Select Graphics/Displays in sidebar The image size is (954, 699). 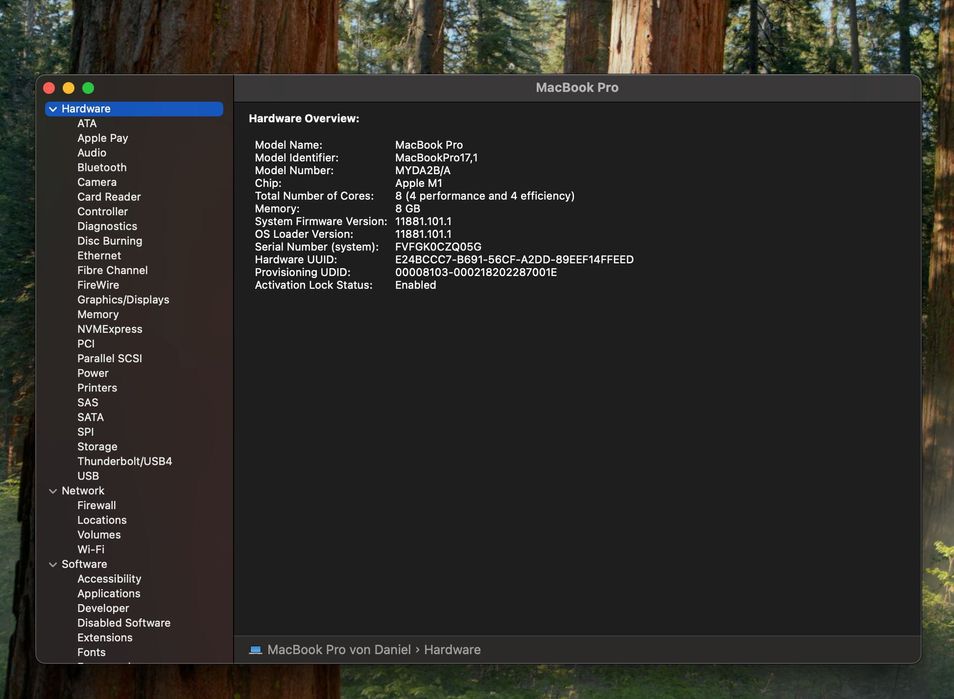tap(124, 300)
